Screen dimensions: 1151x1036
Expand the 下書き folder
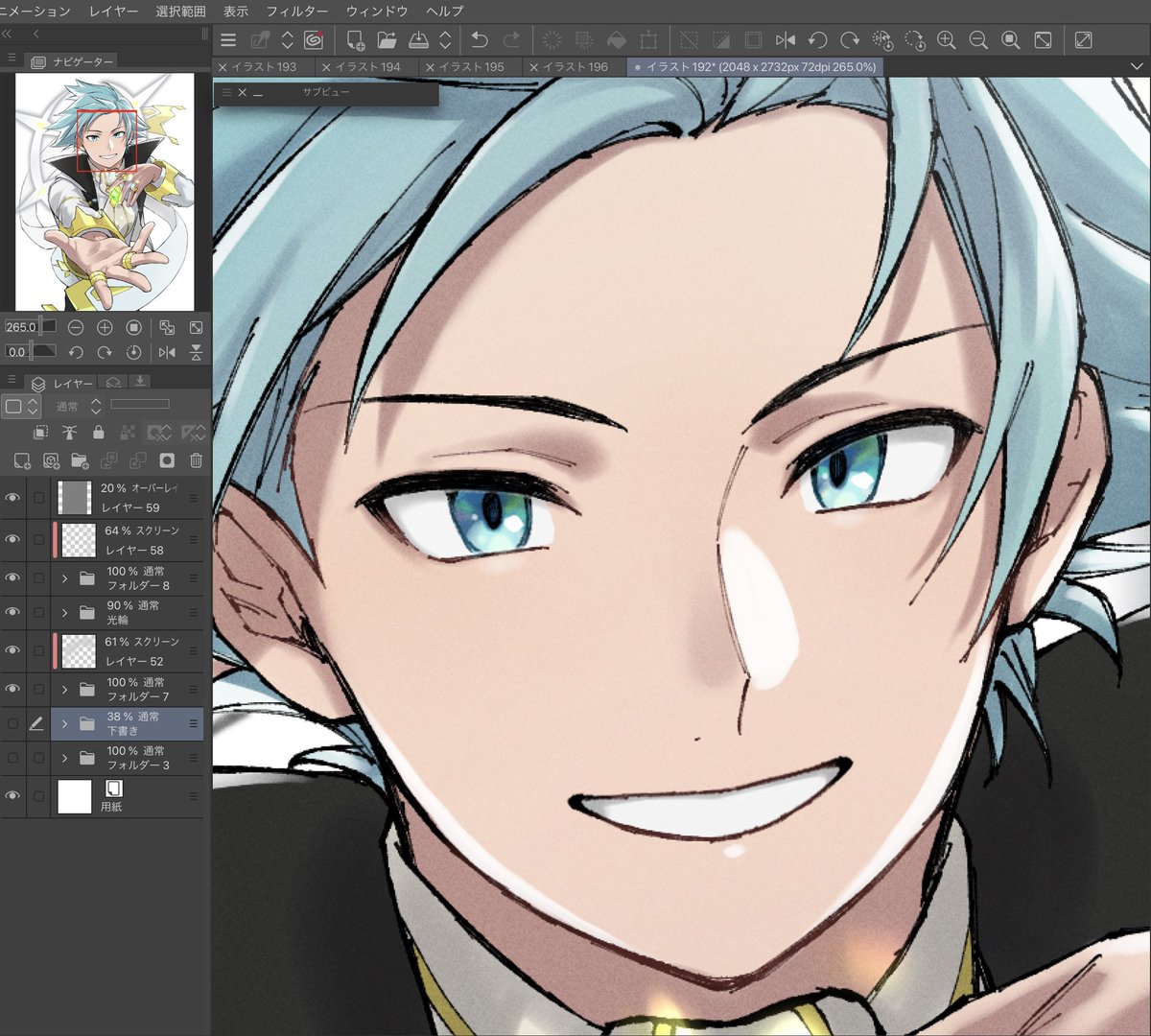click(64, 723)
